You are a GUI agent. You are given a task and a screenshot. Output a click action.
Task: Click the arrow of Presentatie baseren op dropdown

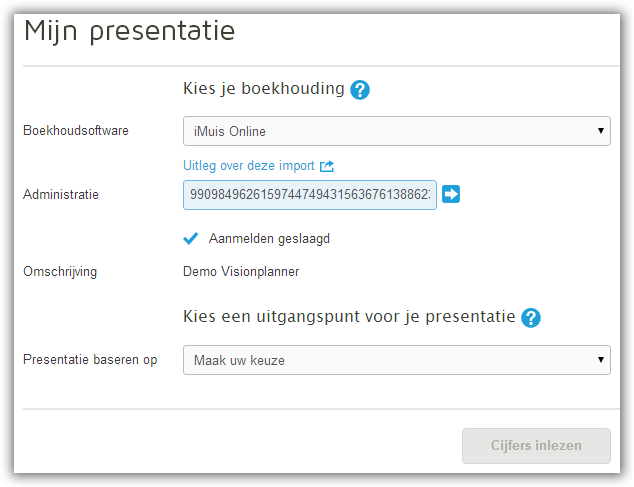(x=601, y=360)
